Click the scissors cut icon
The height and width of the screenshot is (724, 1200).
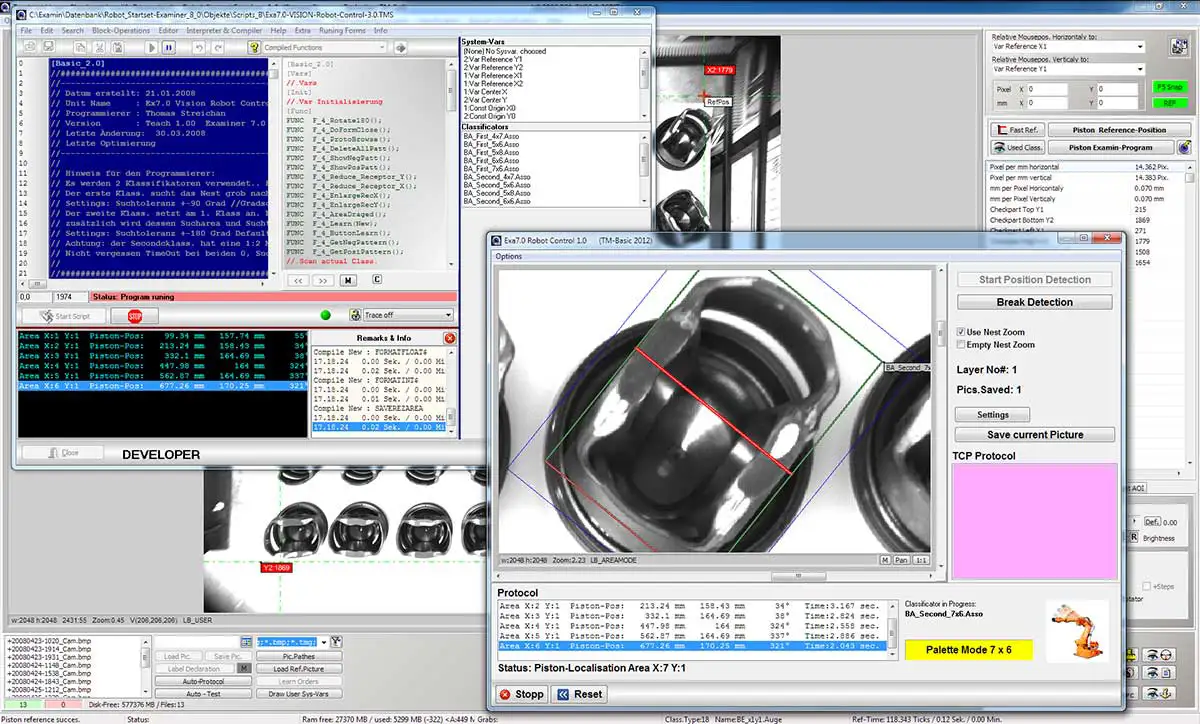99,48
